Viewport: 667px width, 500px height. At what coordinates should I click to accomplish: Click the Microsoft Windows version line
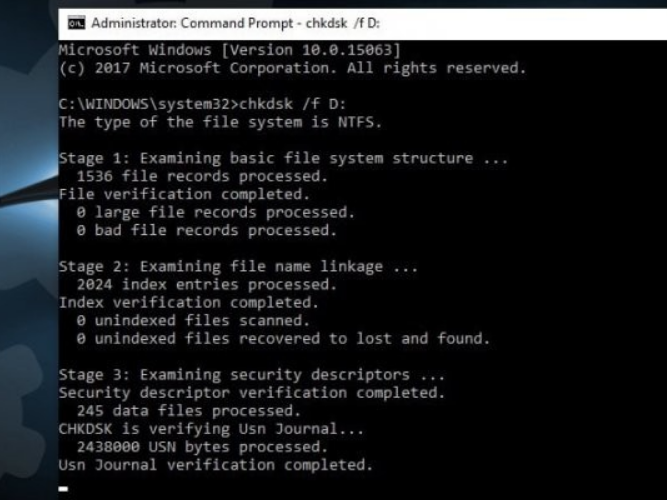coord(230,50)
